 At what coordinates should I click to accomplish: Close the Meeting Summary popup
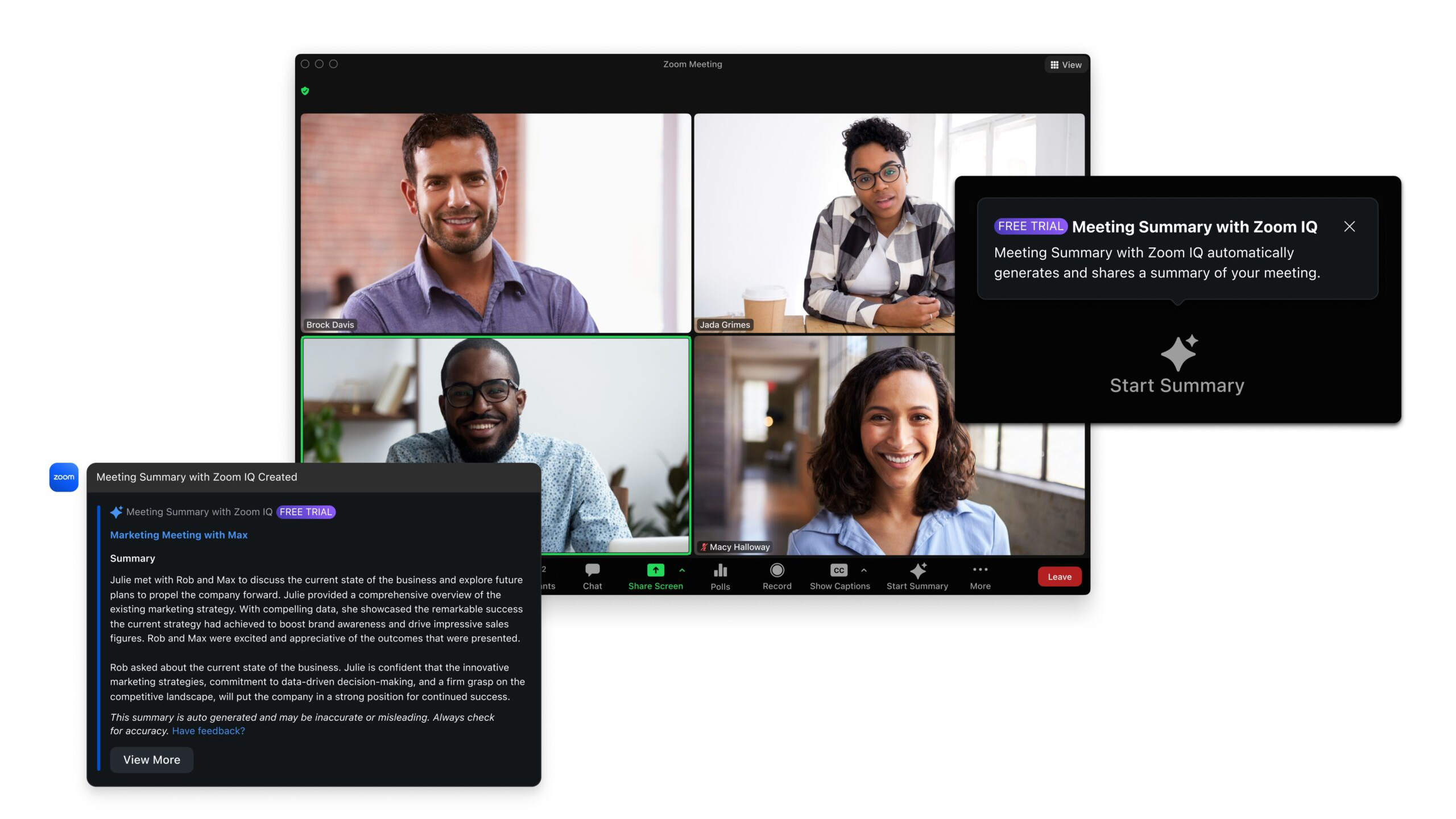click(x=1348, y=225)
